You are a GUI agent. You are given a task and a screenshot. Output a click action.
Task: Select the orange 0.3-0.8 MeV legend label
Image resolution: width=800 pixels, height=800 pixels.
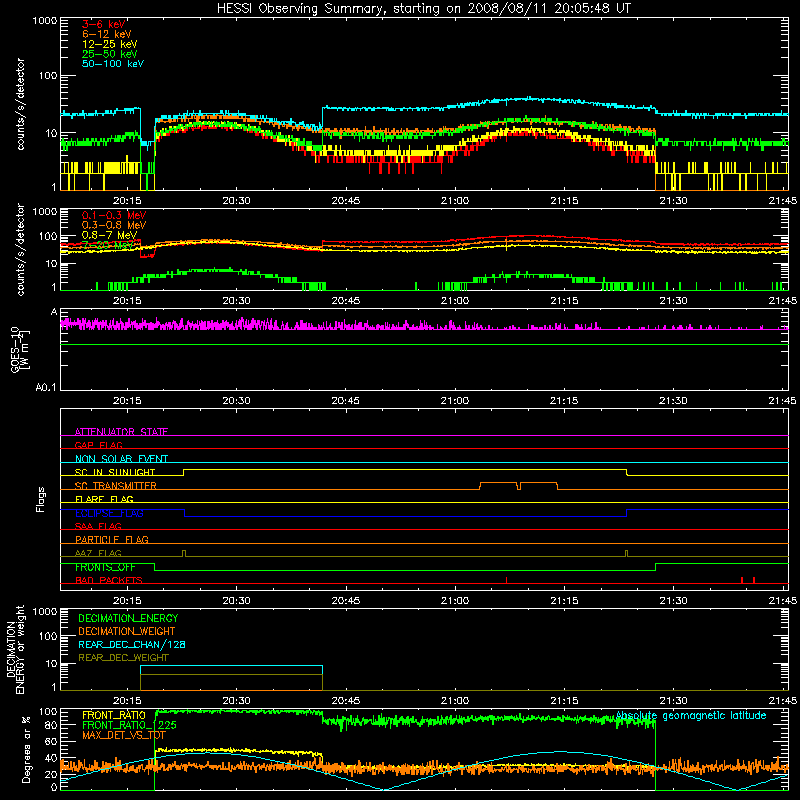[x=114, y=225]
